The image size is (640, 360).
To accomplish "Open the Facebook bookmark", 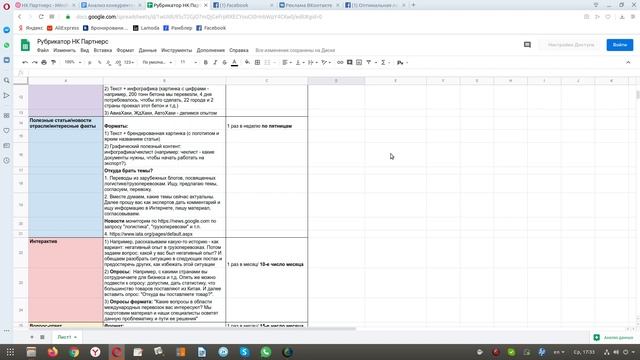I will click(x=211, y=28).
